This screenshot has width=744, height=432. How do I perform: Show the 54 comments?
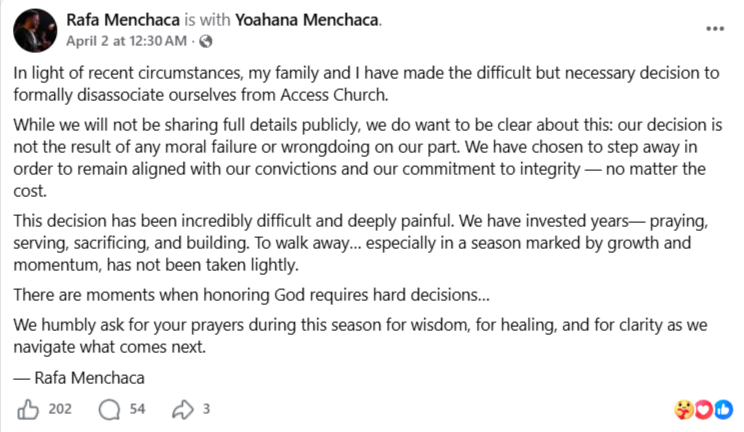click(138, 408)
